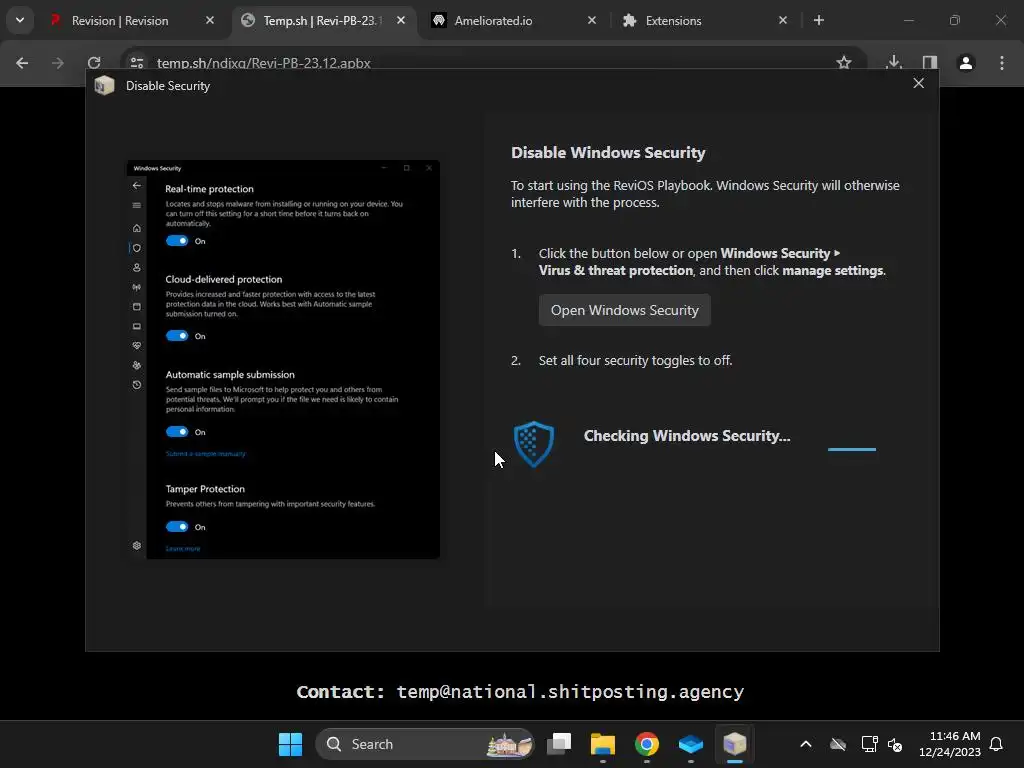Screen dimensions: 1024x768
Task: Click the Windows Security preview screenshot
Action: click(283, 359)
